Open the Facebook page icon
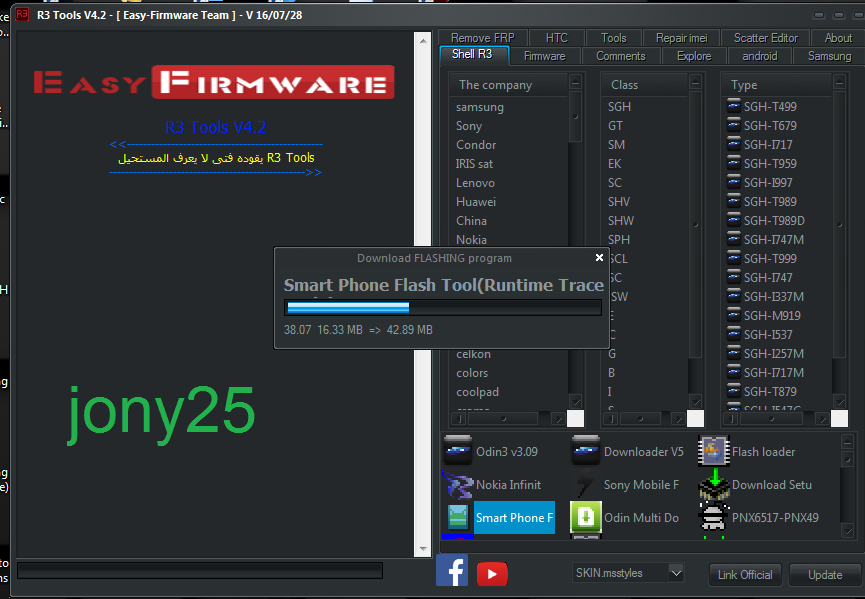The image size is (865, 599). pos(452,571)
